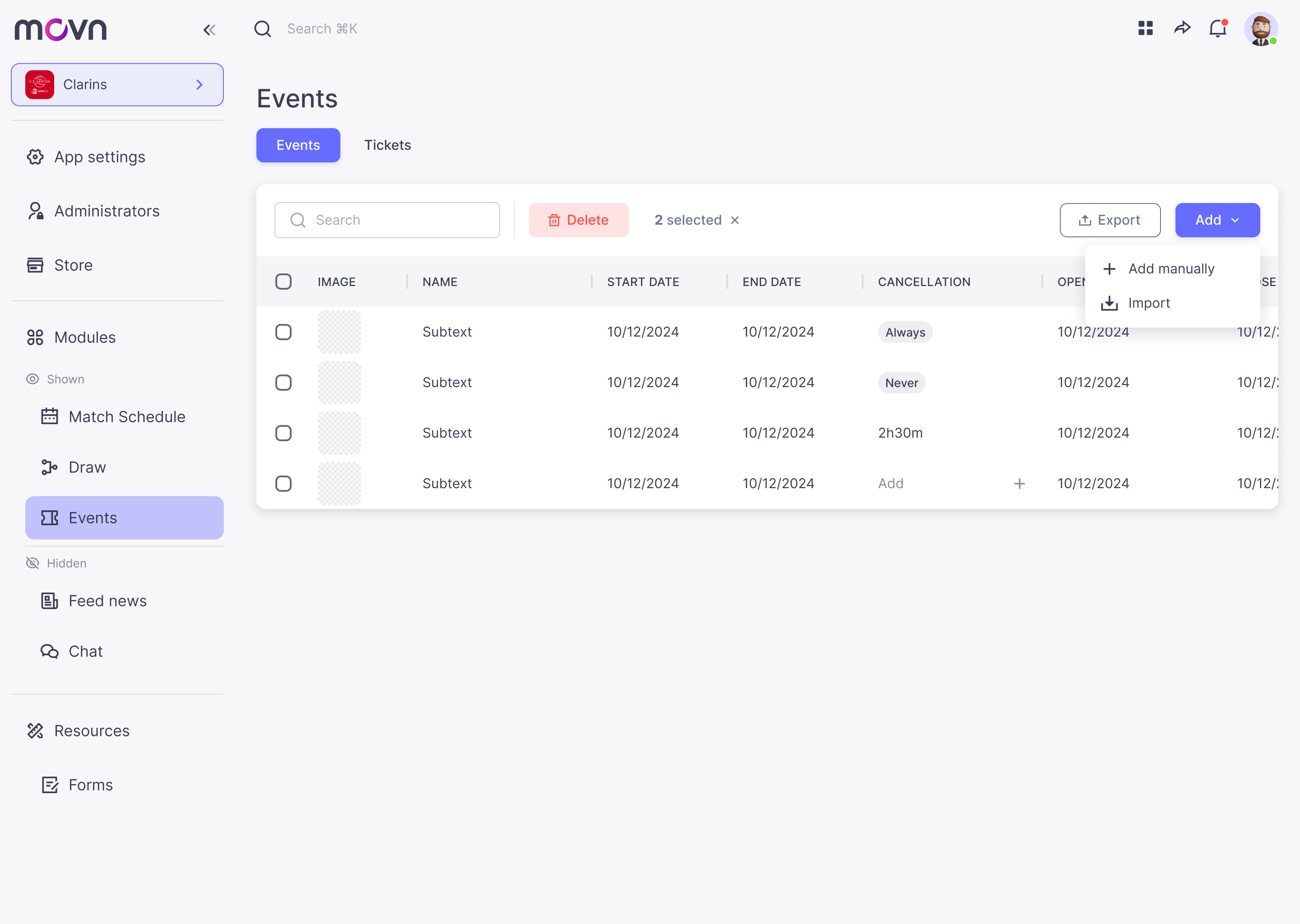This screenshot has width=1300, height=924.
Task: Click the Export button
Action: [1110, 220]
